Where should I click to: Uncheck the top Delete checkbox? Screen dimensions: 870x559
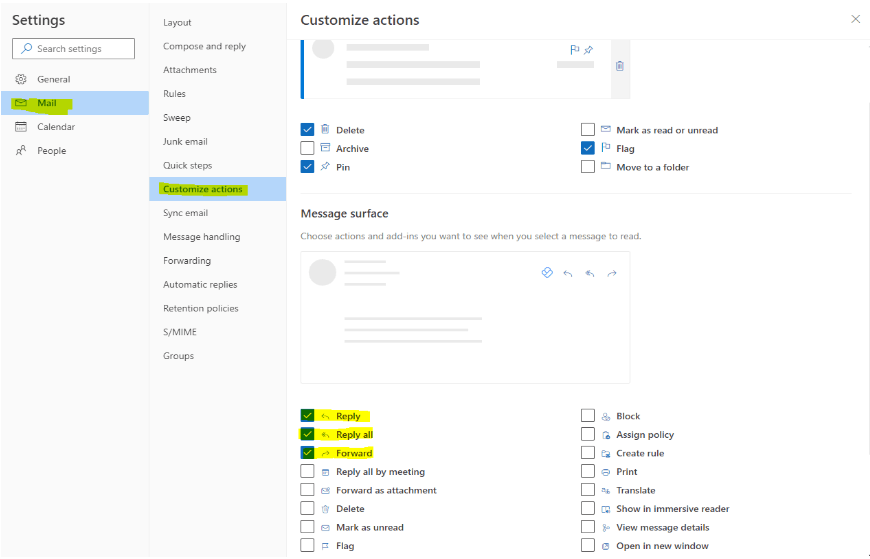pyautogui.click(x=307, y=129)
